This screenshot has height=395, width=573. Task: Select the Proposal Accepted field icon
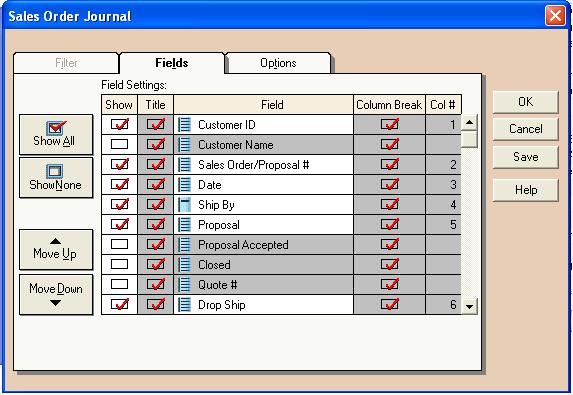tap(184, 244)
